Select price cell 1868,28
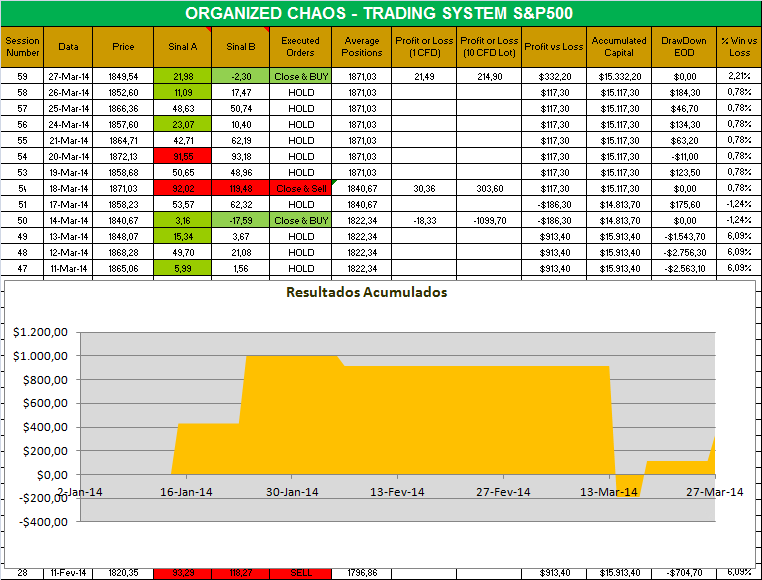 (123, 253)
